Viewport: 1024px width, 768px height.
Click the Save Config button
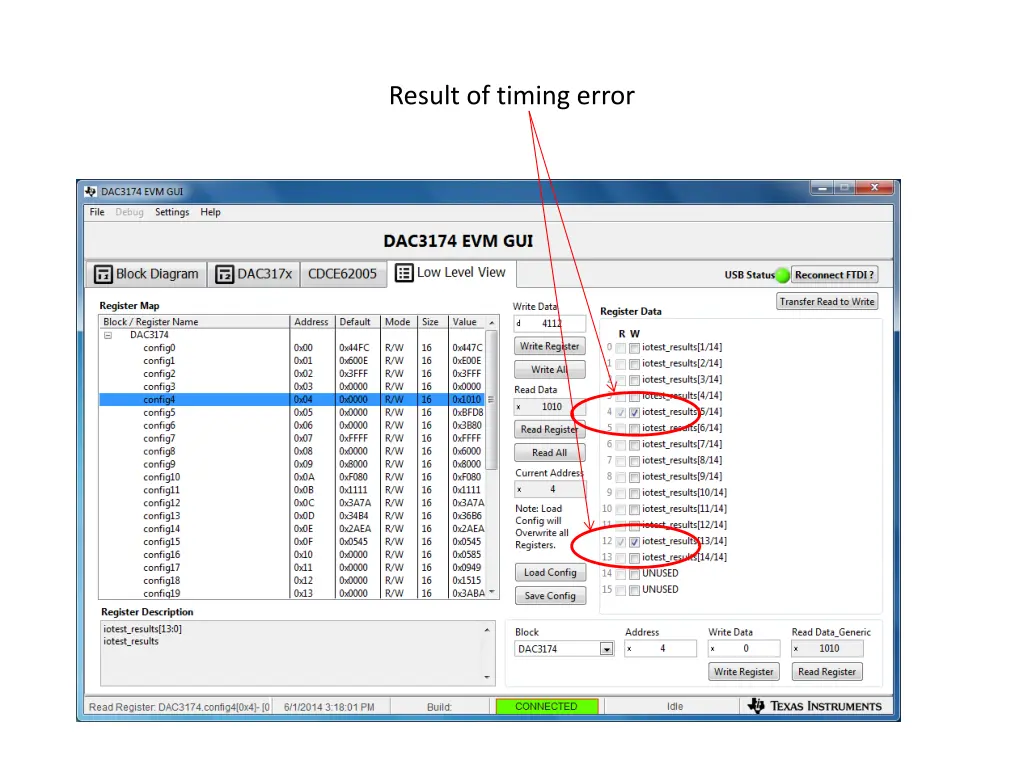pos(550,595)
